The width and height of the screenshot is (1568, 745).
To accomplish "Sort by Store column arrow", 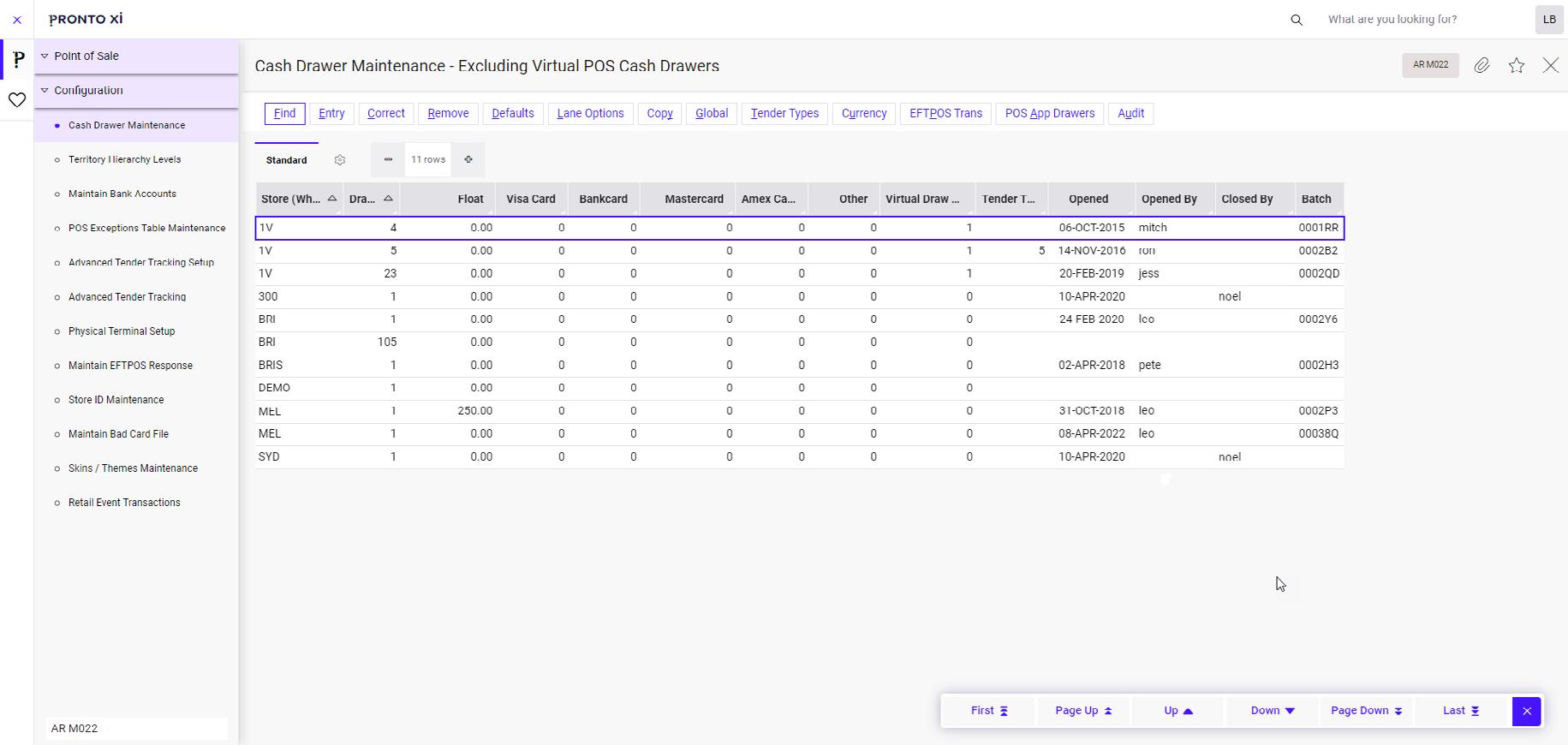I will pyautogui.click(x=332, y=199).
